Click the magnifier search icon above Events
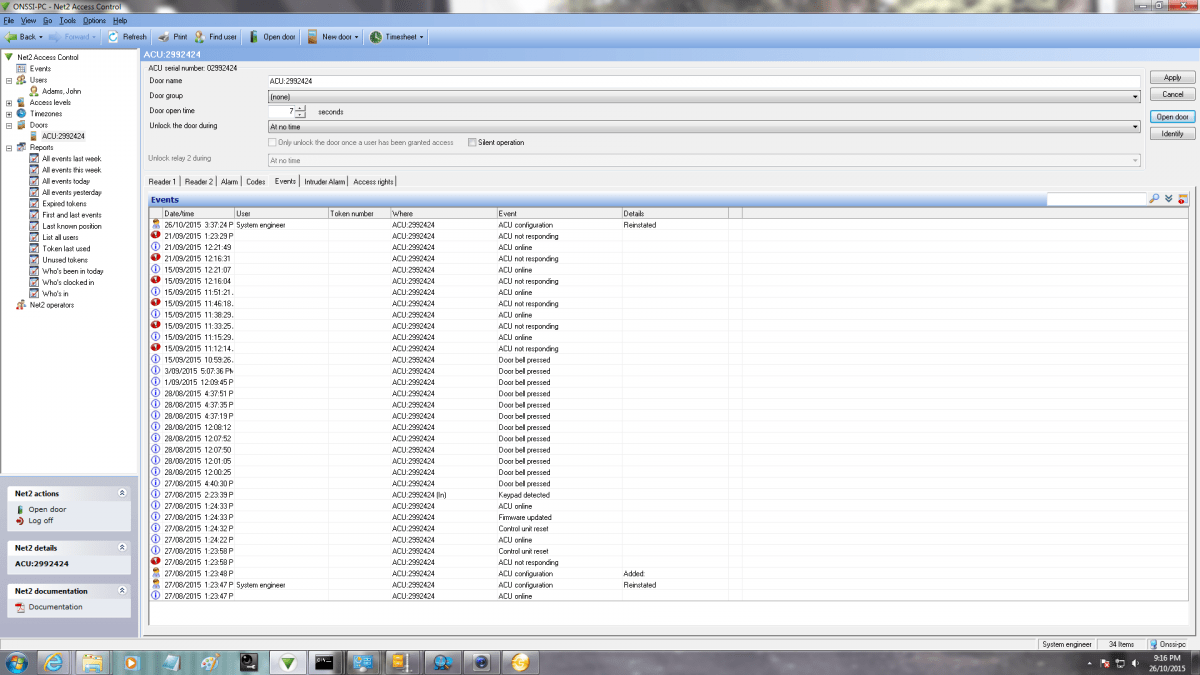1200x675 pixels. click(1154, 200)
